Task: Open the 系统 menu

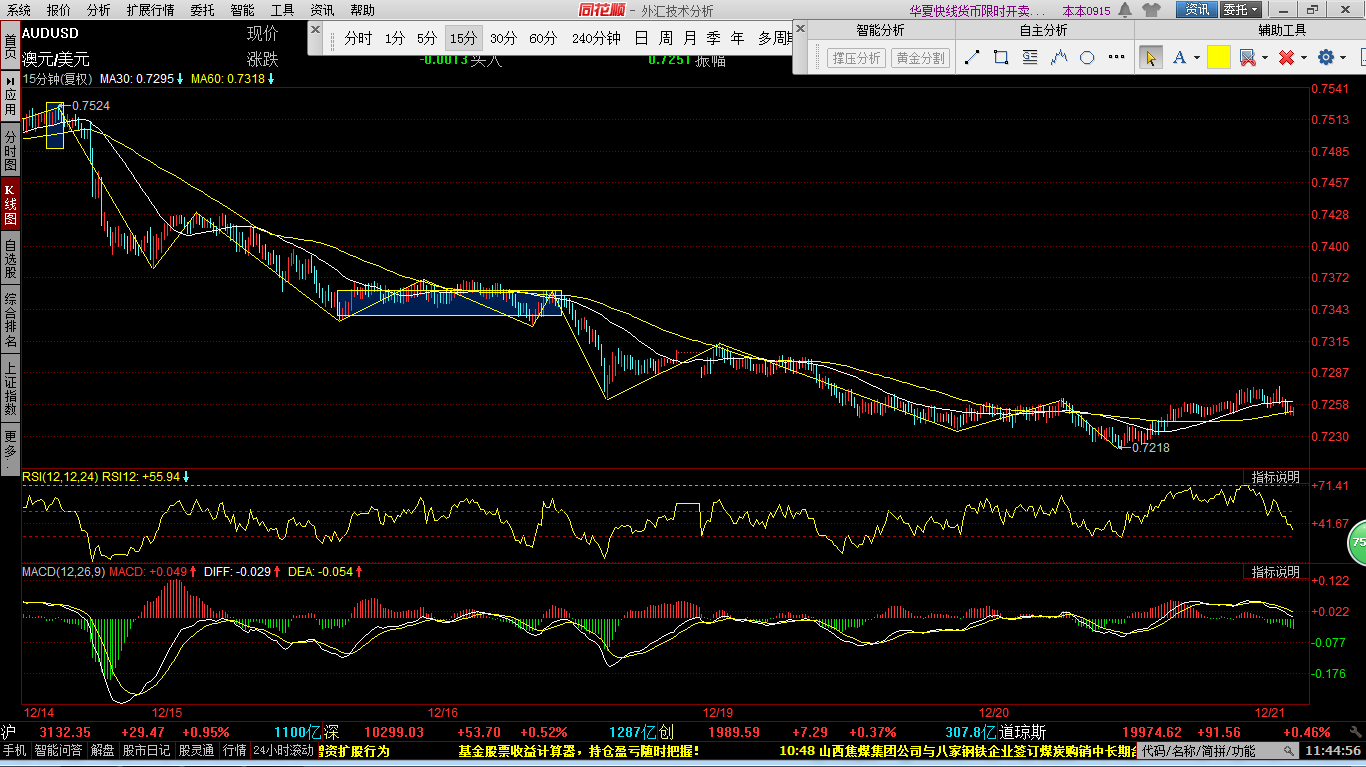Action: [19, 10]
